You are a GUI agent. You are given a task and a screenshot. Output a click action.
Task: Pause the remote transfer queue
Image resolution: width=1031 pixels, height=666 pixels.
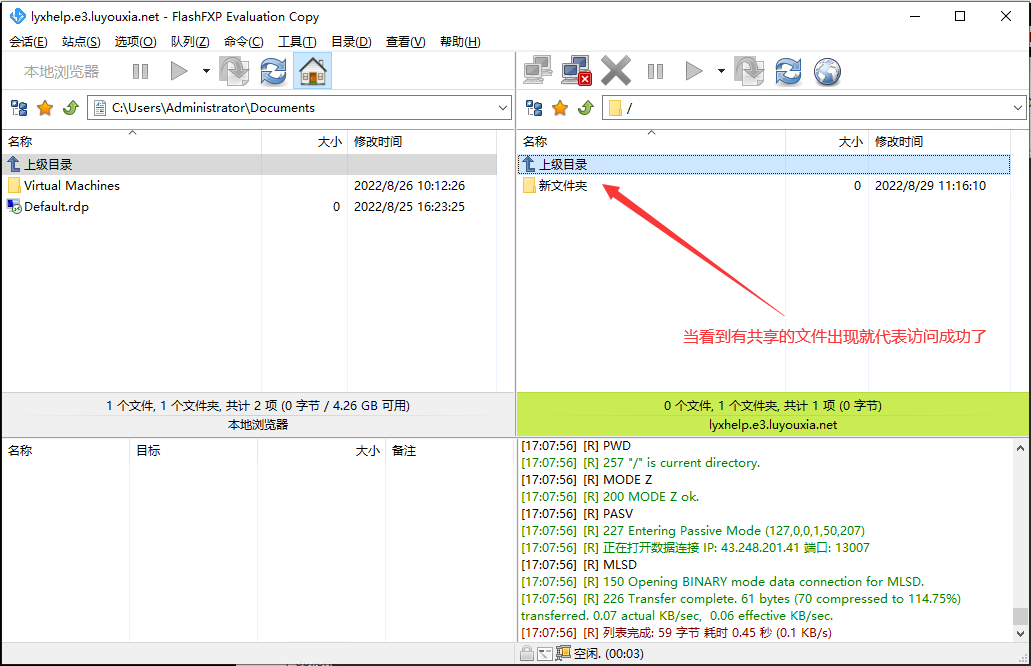[655, 70]
